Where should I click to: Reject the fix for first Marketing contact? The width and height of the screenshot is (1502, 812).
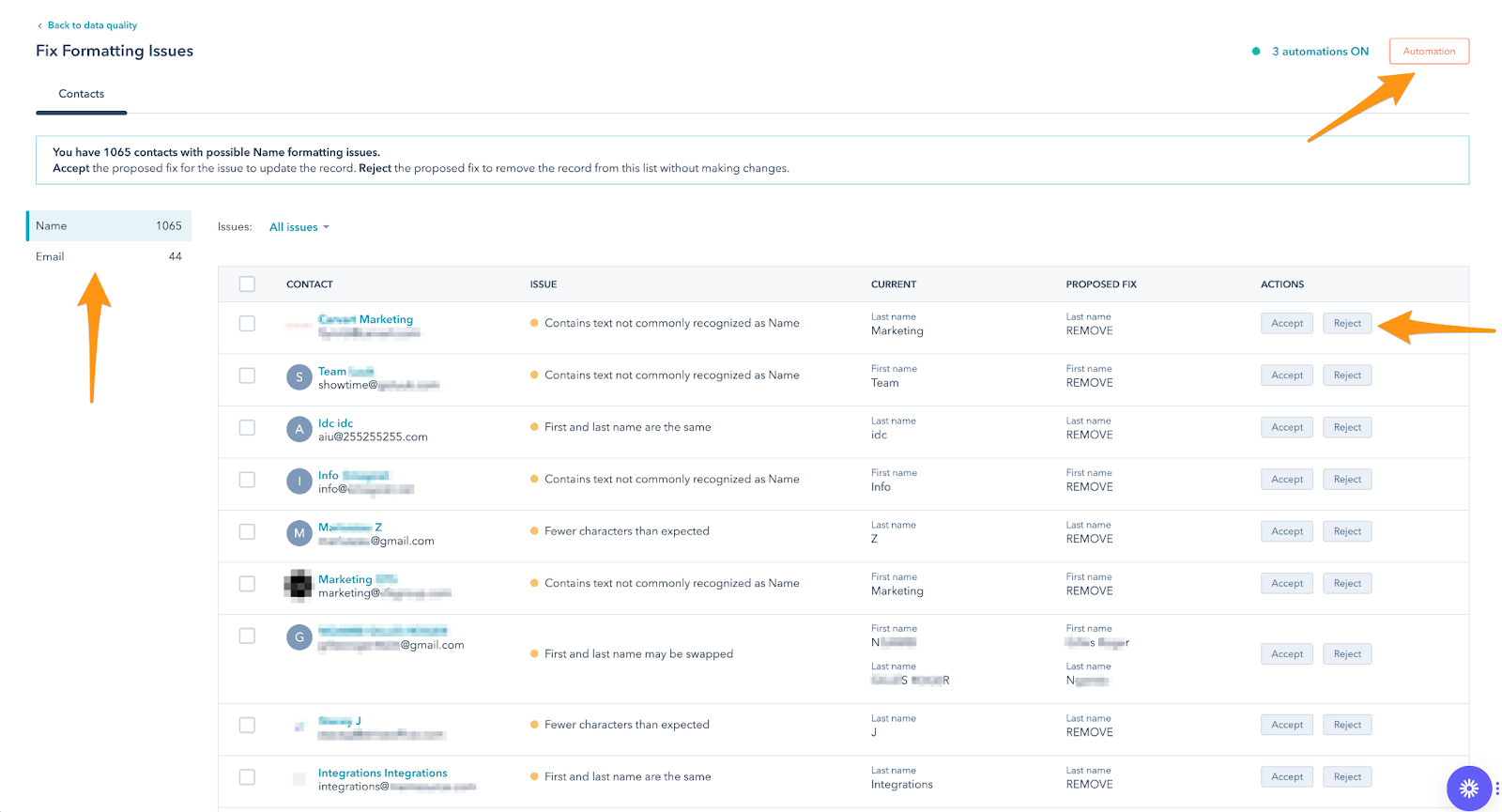coord(1346,324)
